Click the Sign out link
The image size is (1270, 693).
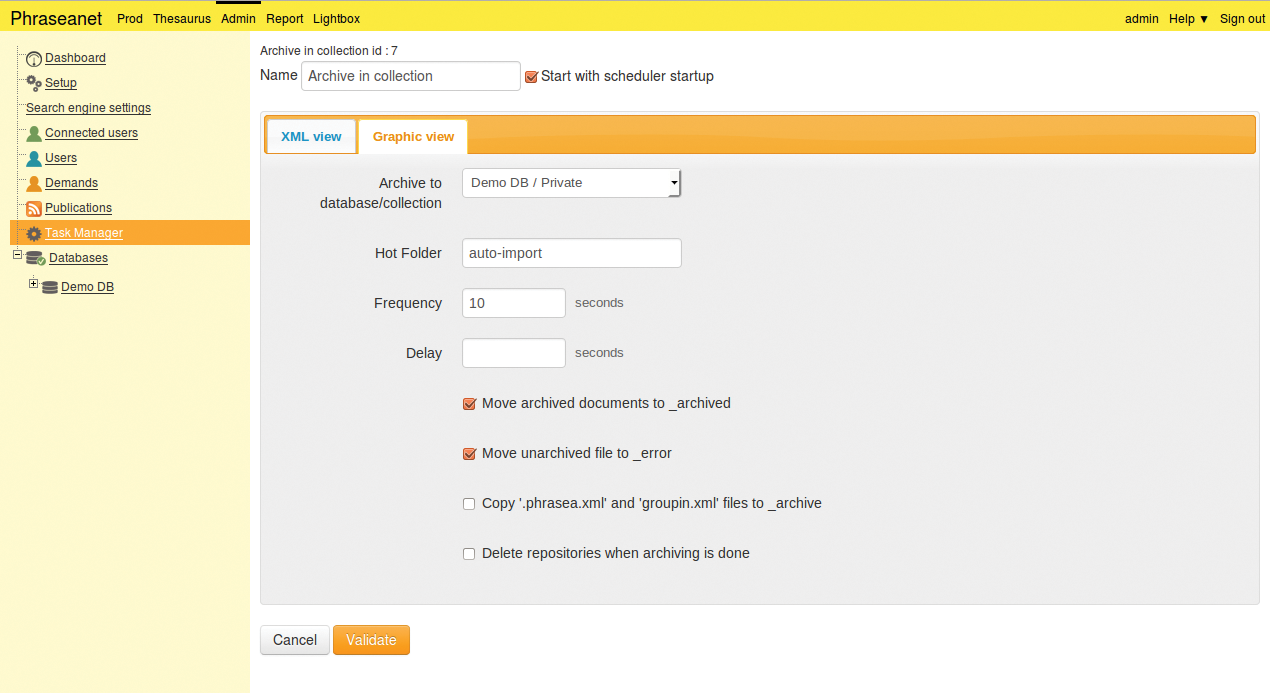point(1242,18)
